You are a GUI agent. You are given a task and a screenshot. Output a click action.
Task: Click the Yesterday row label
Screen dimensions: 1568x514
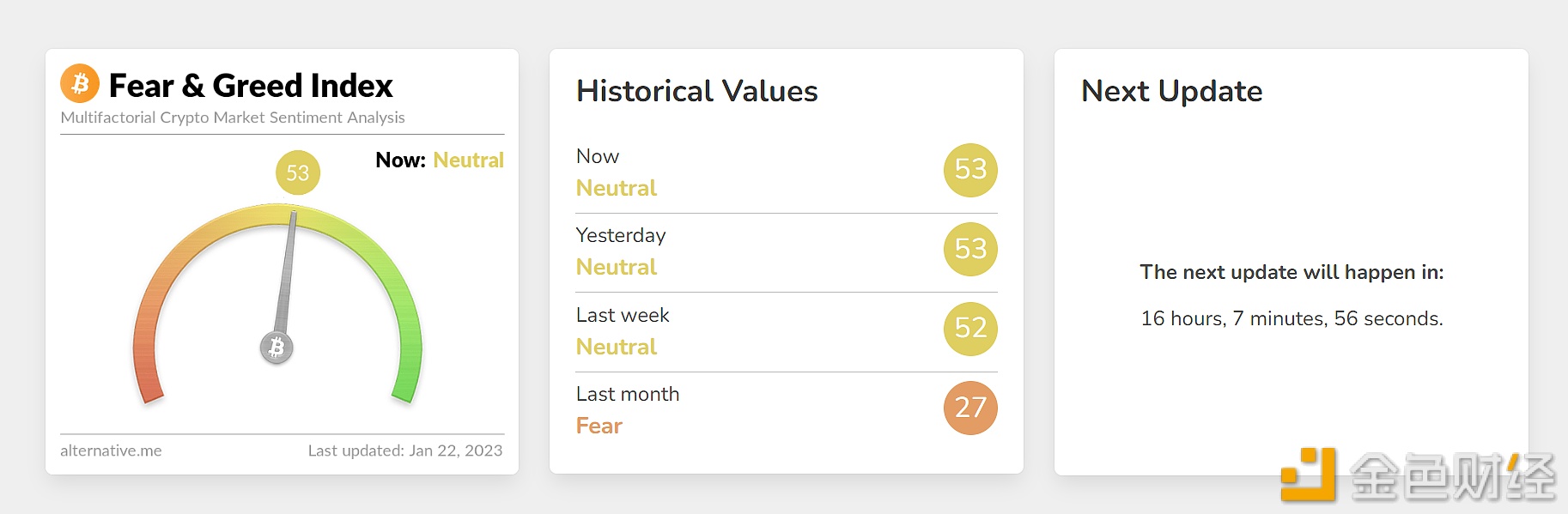tap(621, 235)
